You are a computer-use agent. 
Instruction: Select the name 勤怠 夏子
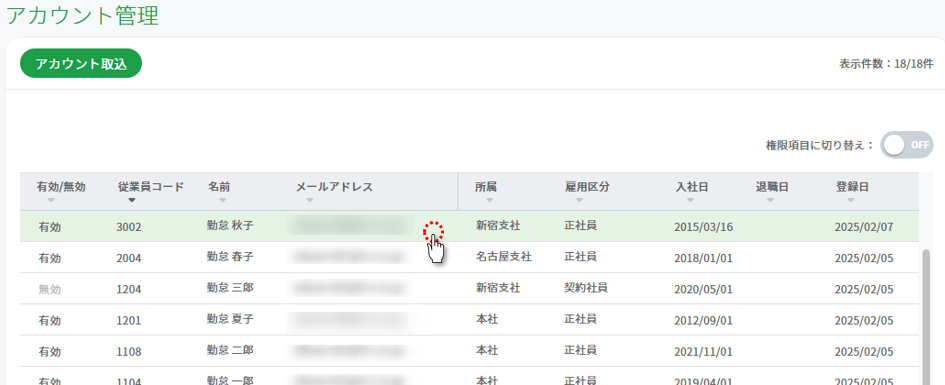click(x=230, y=319)
